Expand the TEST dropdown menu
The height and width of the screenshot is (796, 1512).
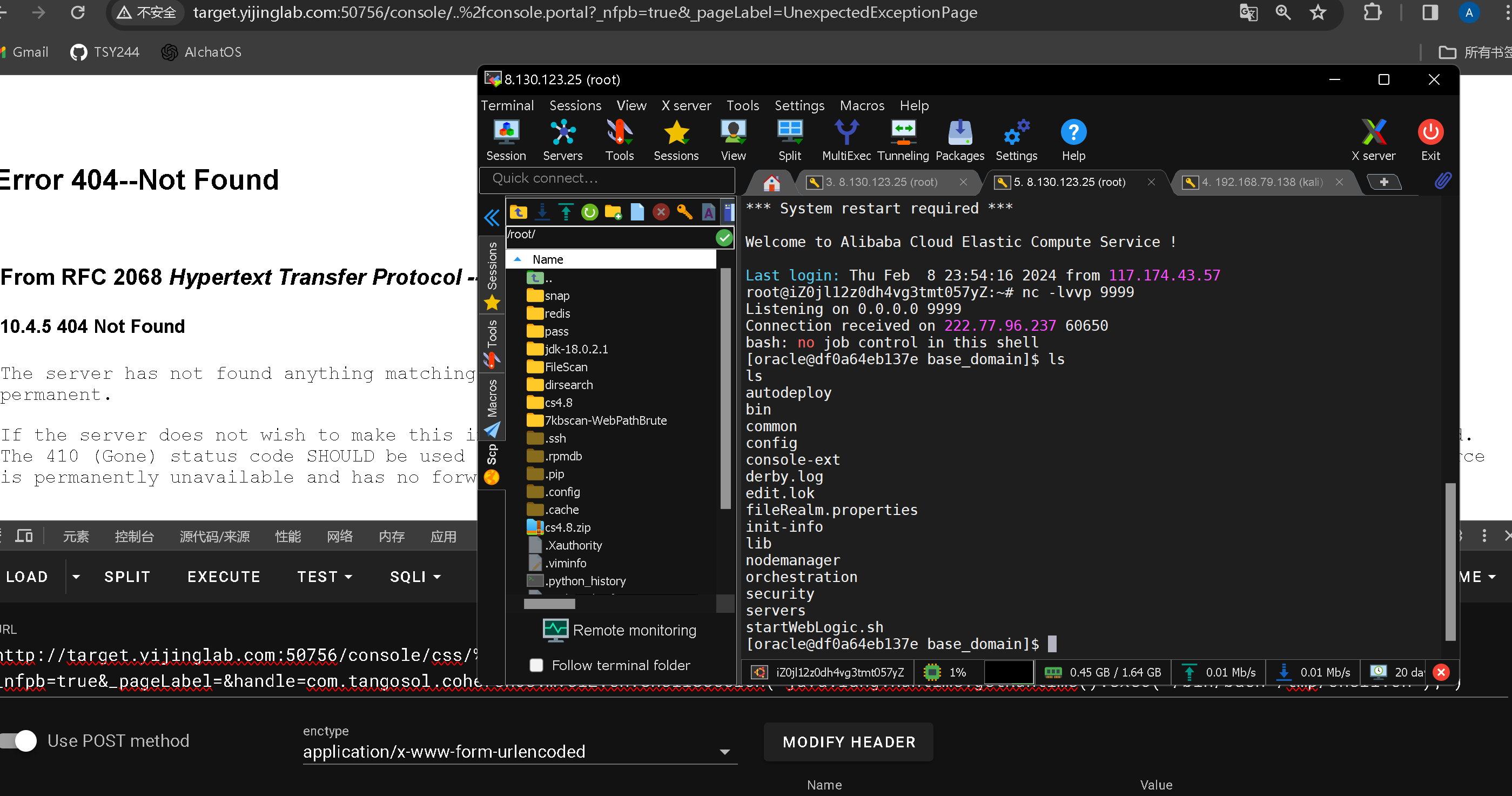tap(324, 577)
